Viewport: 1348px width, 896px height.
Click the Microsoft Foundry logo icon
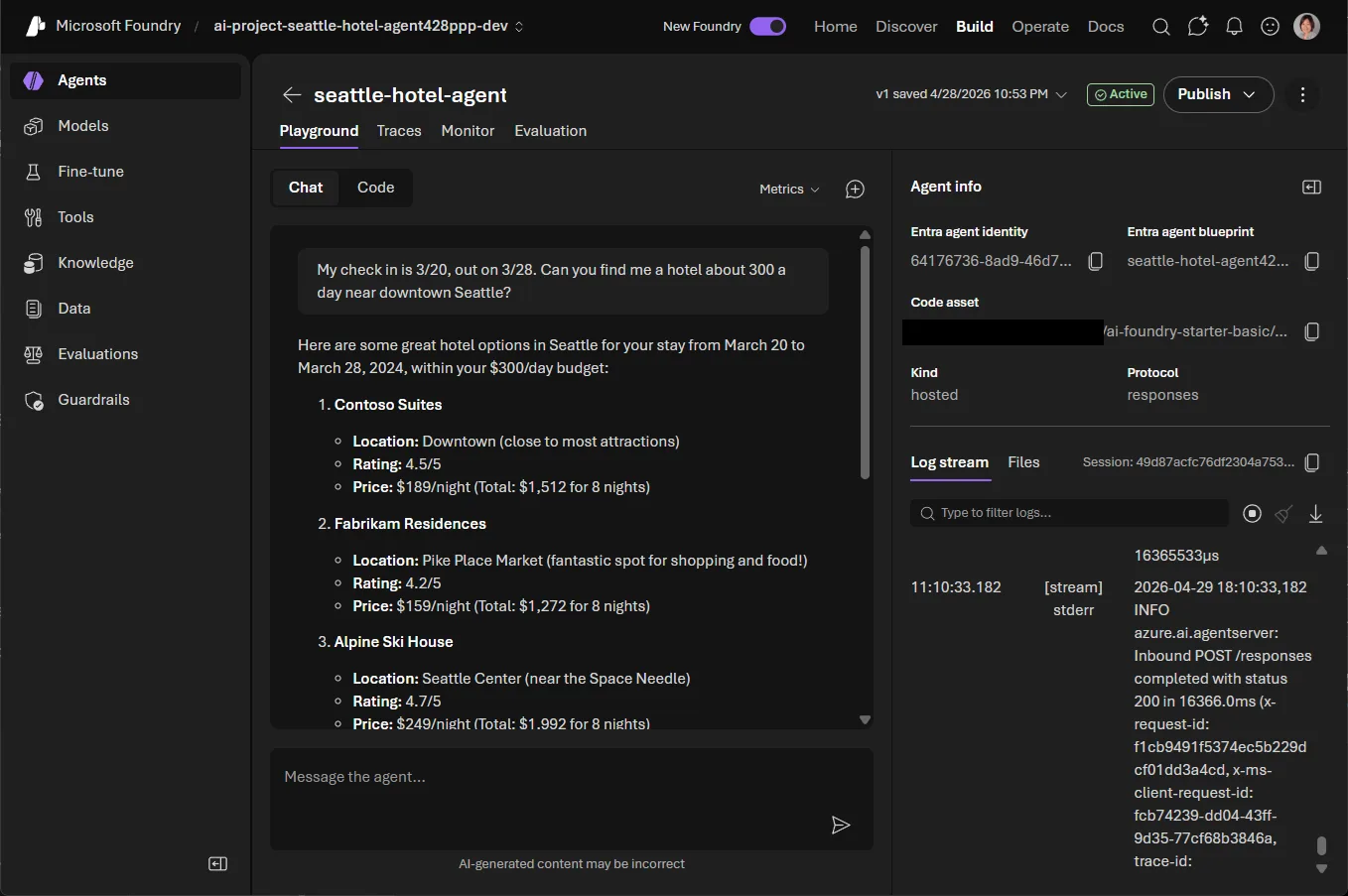click(36, 26)
